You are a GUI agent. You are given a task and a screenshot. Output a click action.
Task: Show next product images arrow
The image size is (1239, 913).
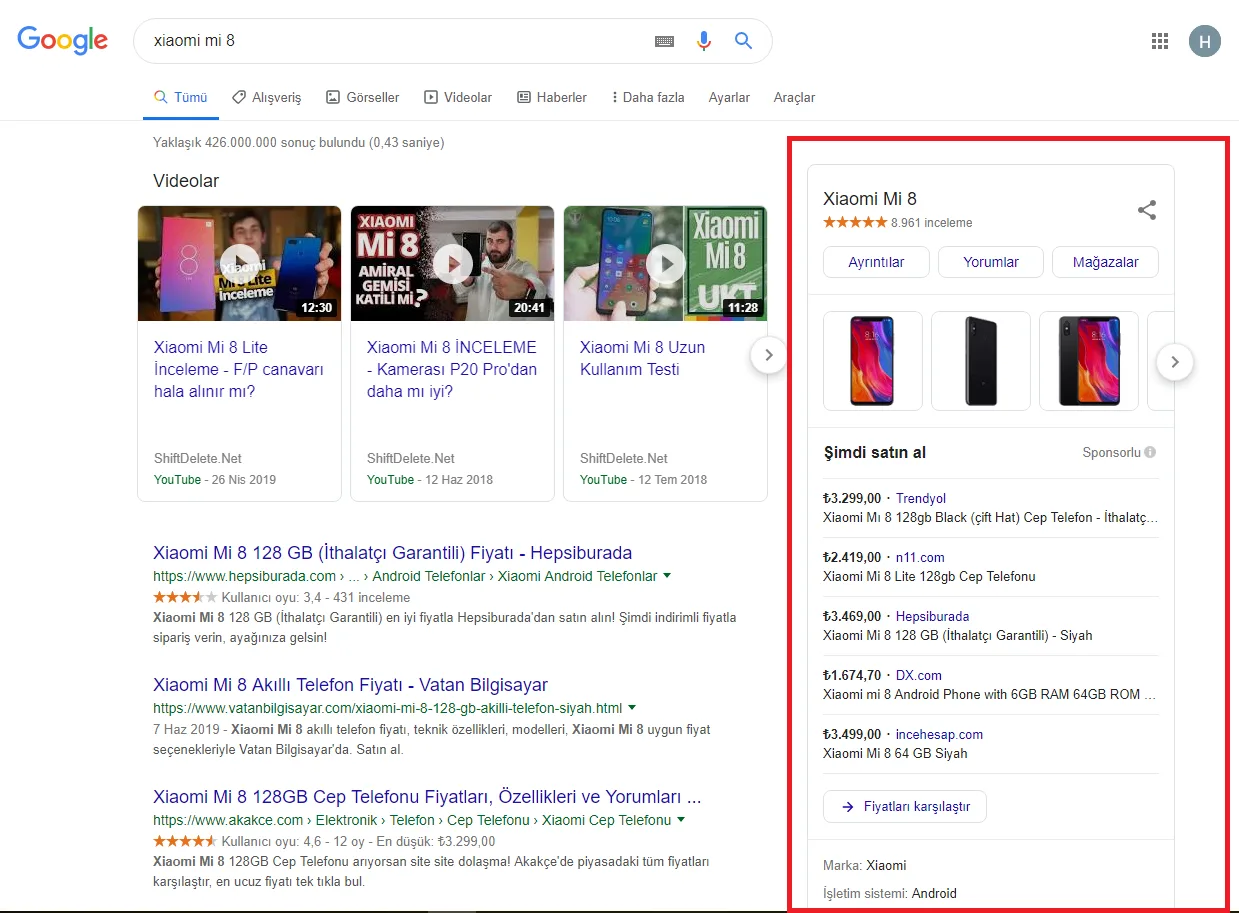pos(1175,361)
